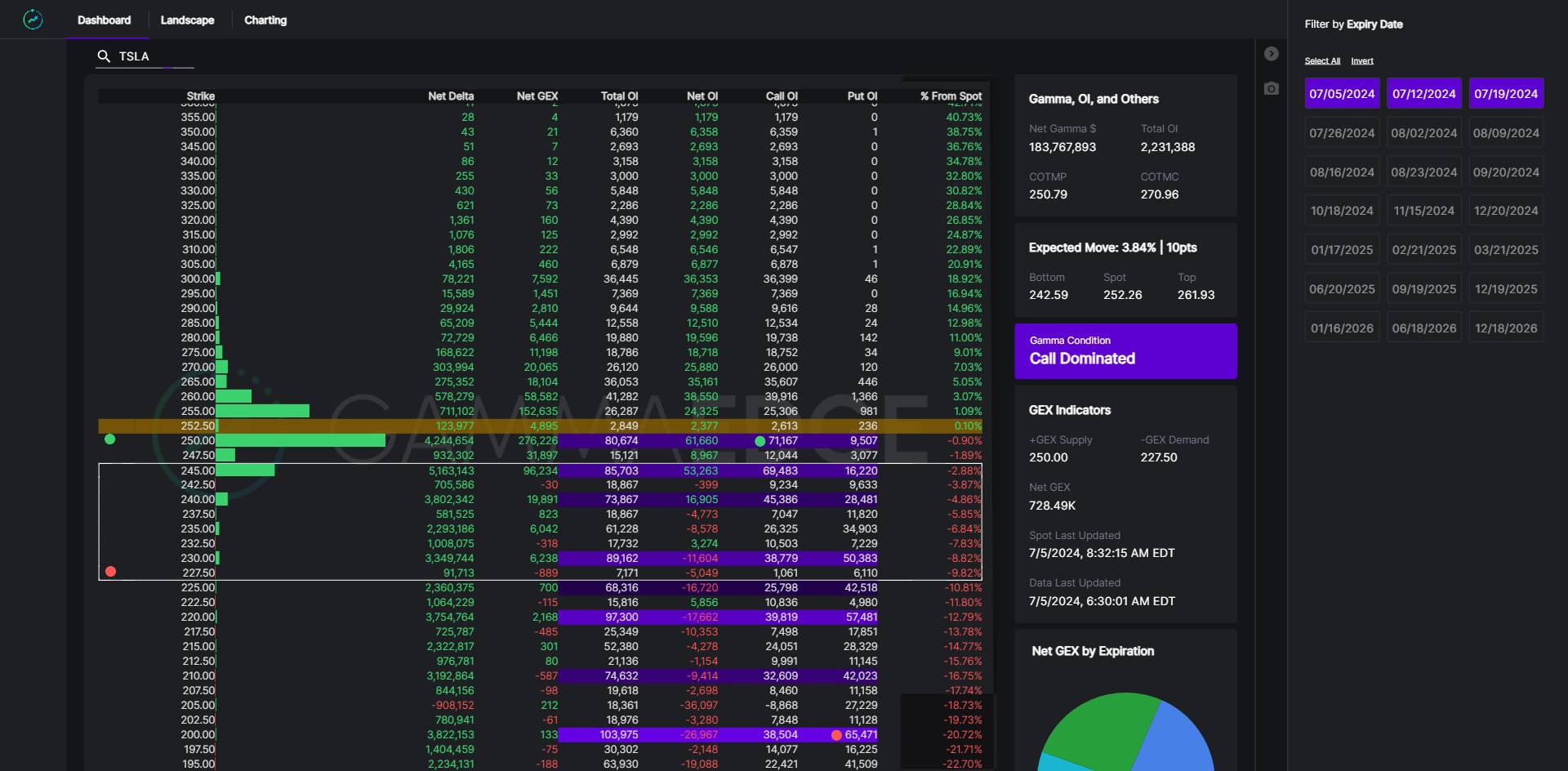
Task: Click Net Gamma $ value 183,767,893
Action: (1062, 147)
